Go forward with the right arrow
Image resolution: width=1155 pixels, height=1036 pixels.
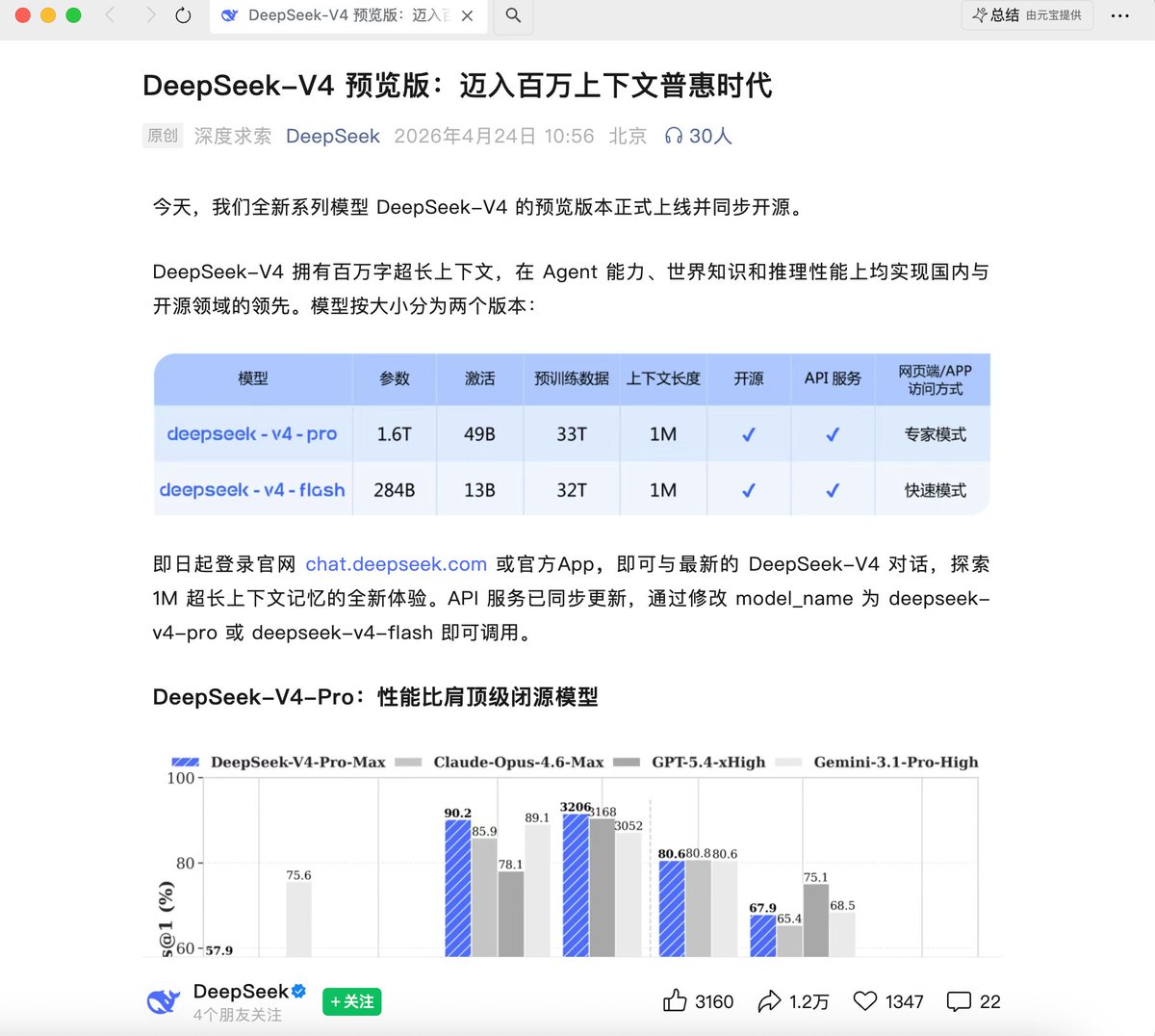pos(151,15)
